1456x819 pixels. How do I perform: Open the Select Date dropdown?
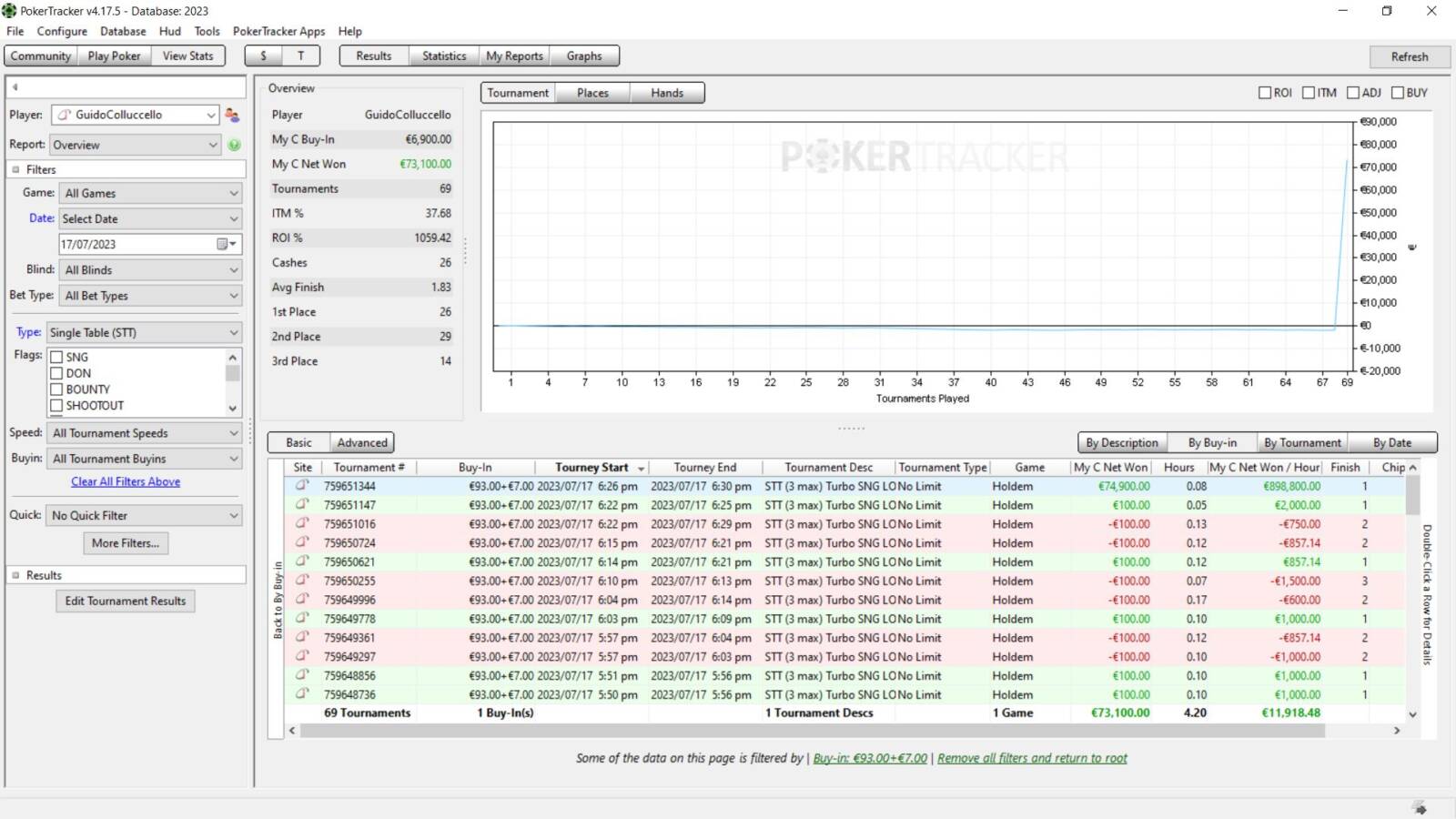coord(151,218)
